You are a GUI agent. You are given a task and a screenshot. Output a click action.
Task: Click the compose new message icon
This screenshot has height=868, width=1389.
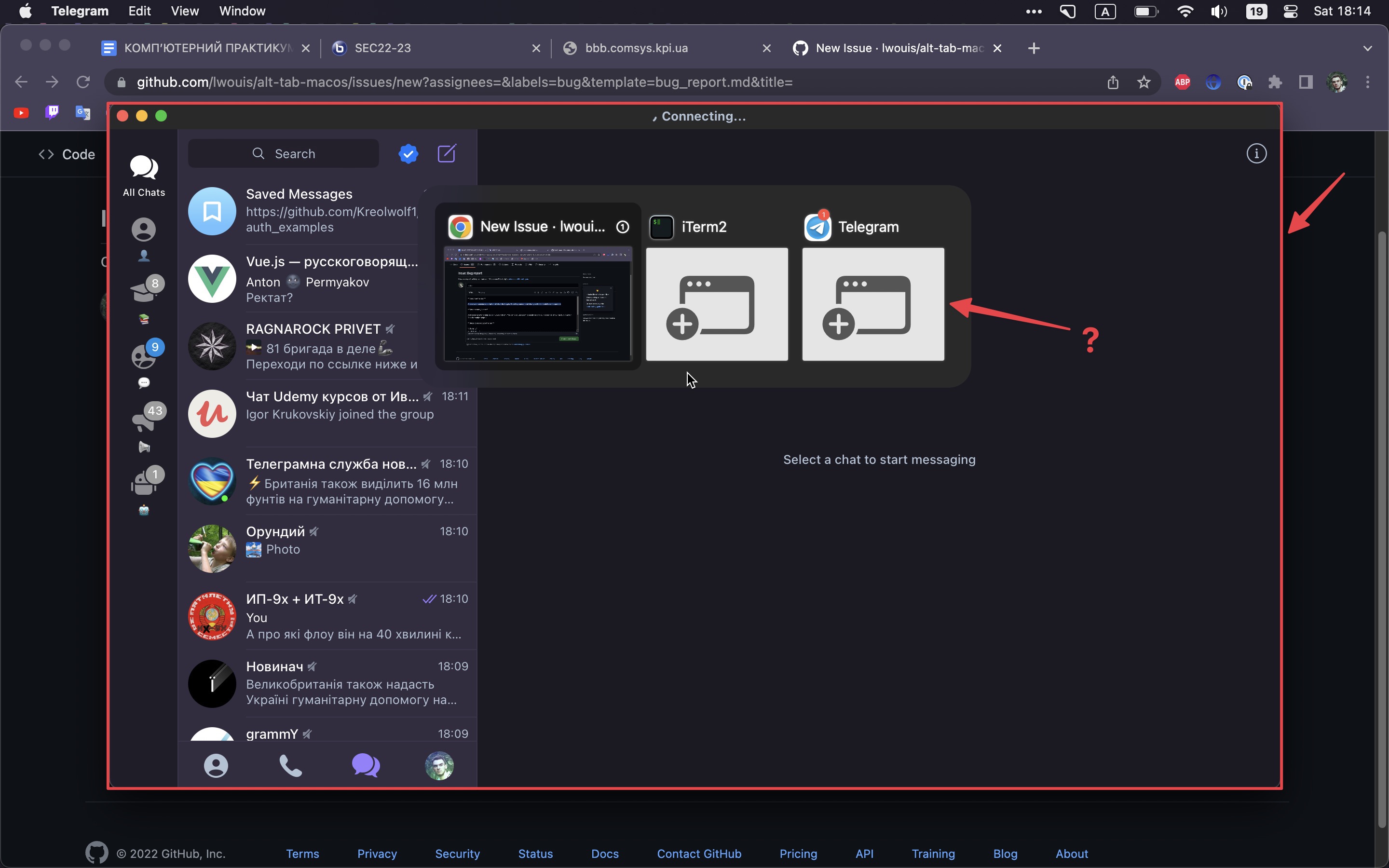point(447,153)
